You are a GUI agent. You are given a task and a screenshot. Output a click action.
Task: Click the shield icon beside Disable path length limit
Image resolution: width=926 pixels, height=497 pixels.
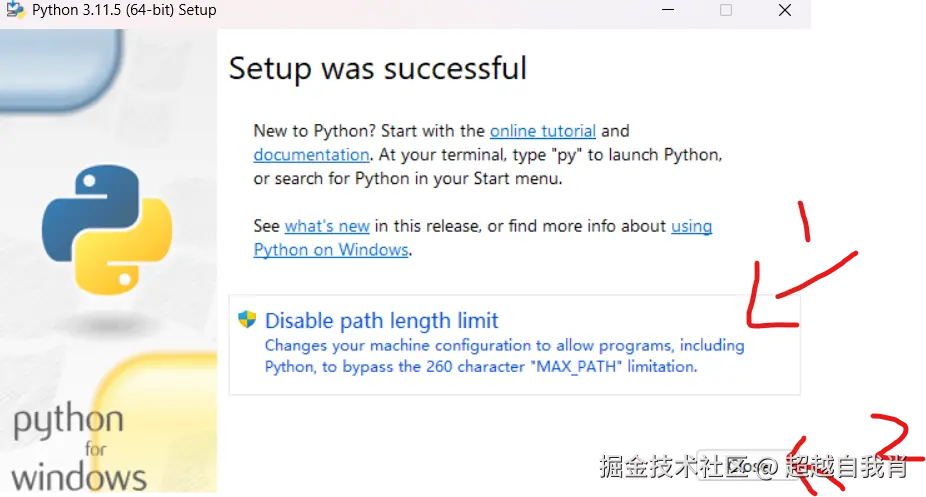[x=247, y=319]
